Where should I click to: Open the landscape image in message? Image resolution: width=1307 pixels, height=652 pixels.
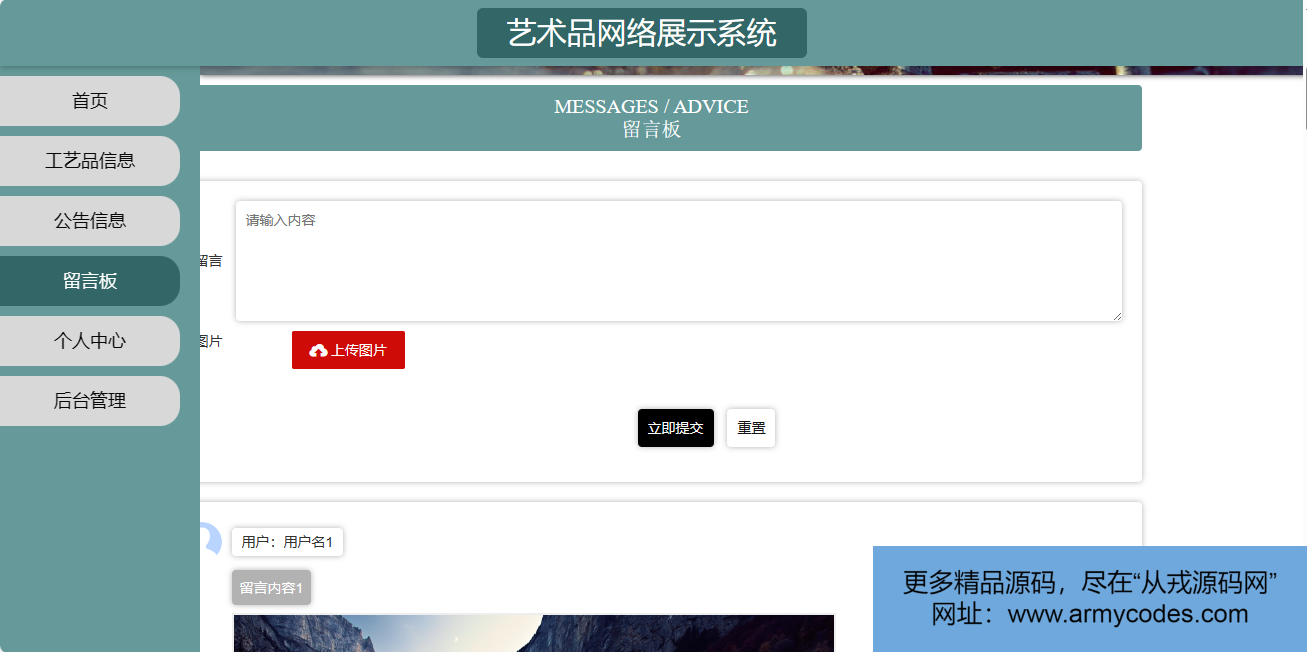[534, 633]
